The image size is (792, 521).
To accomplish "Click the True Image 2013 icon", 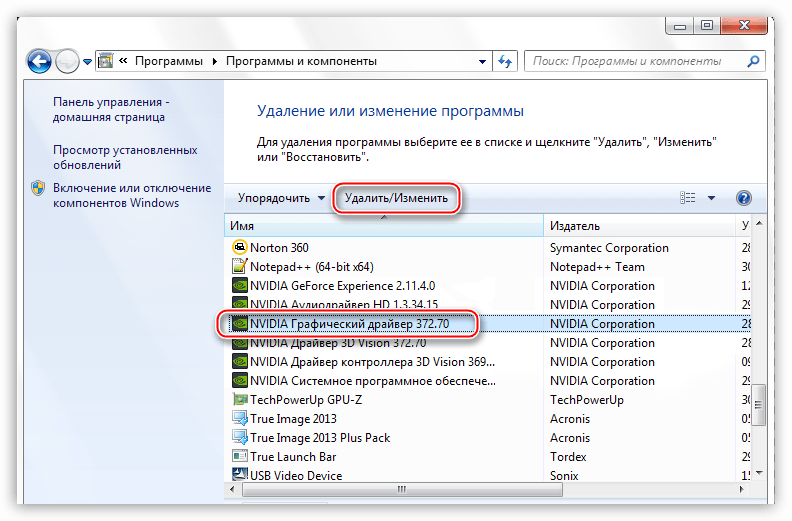I will (239, 418).
